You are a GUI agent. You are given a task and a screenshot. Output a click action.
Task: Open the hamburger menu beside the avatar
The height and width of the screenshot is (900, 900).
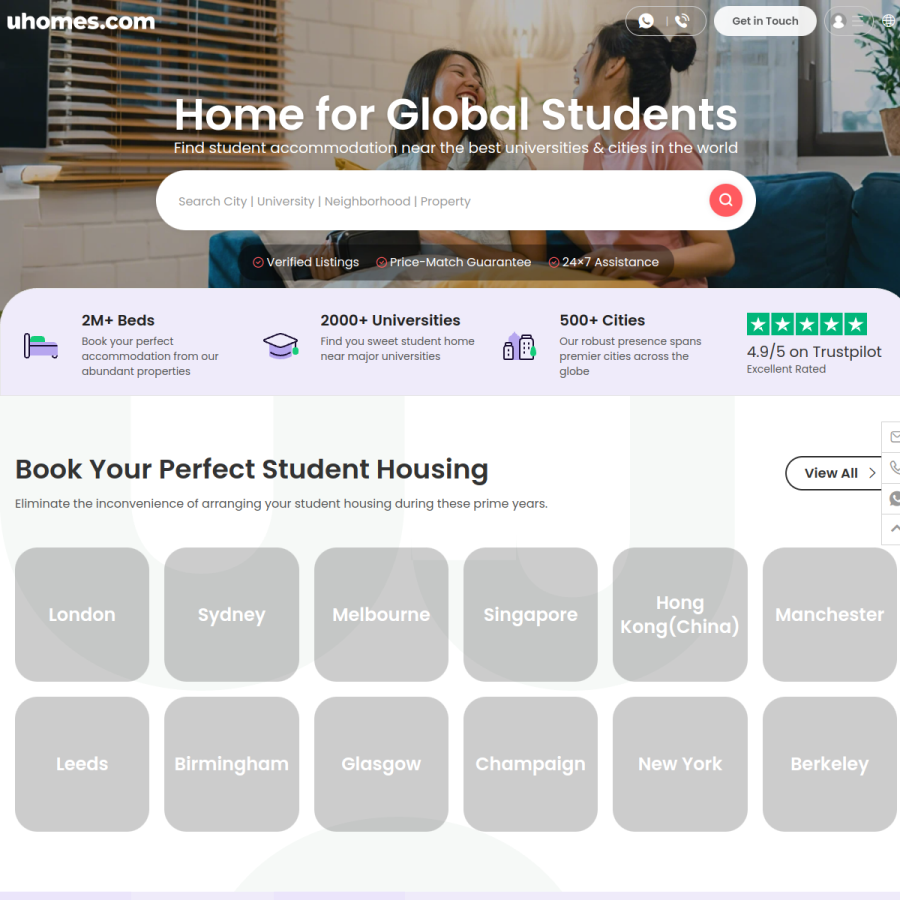tap(859, 21)
